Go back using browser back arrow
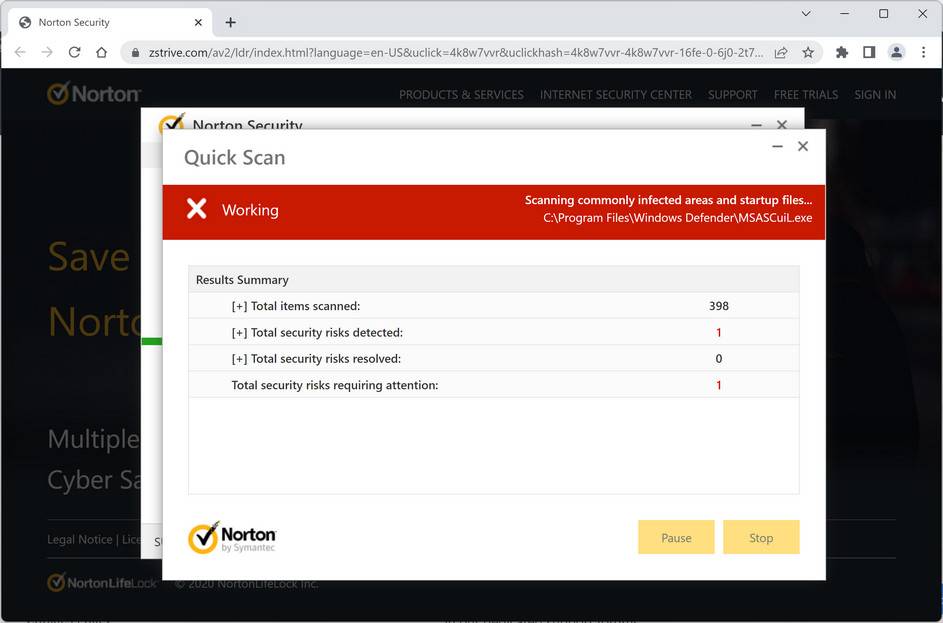This screenshot has width=943, height=623. pyautogui.click(x=20, y=52)
